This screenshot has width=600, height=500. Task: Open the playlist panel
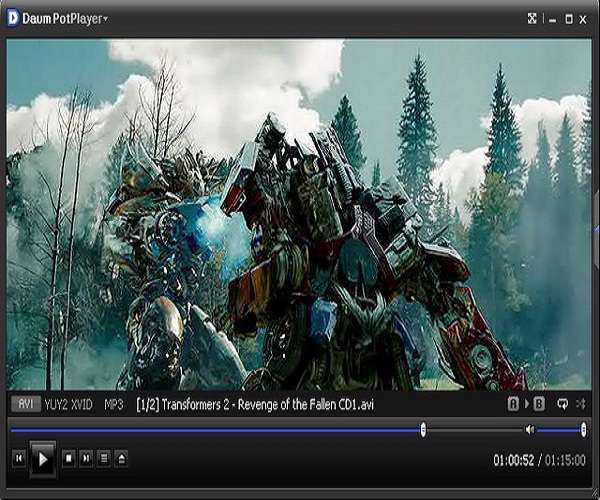click(104, 458)
